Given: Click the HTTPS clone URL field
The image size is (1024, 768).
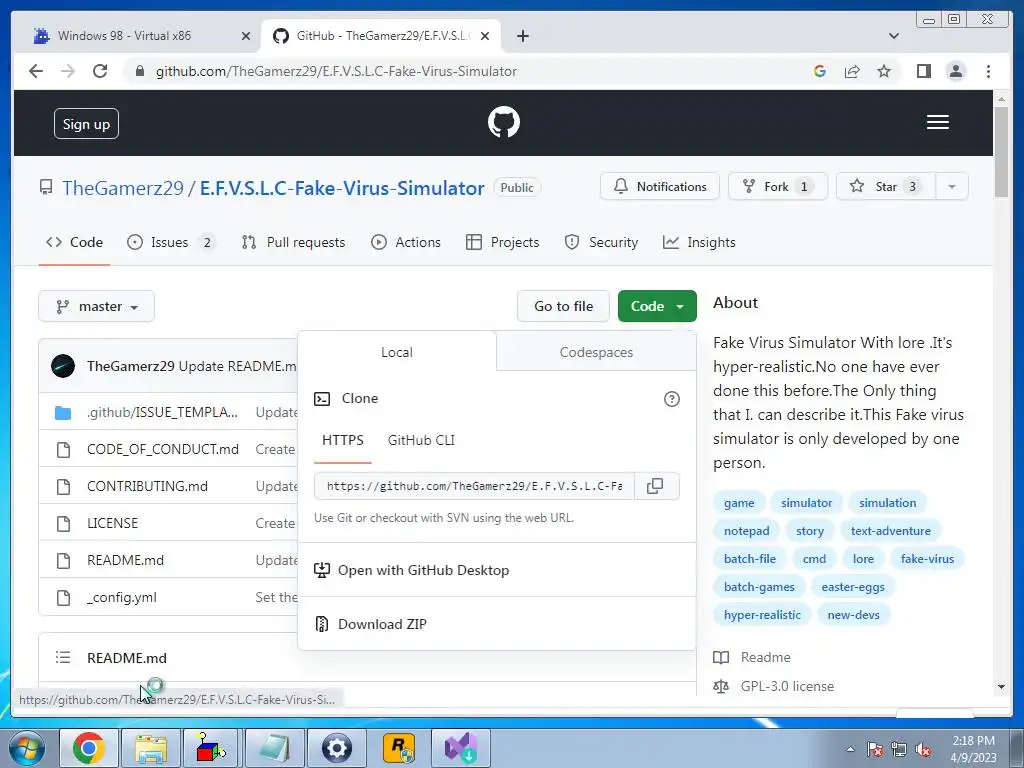Looking at the screenshot, I should [x=474, y=486].
